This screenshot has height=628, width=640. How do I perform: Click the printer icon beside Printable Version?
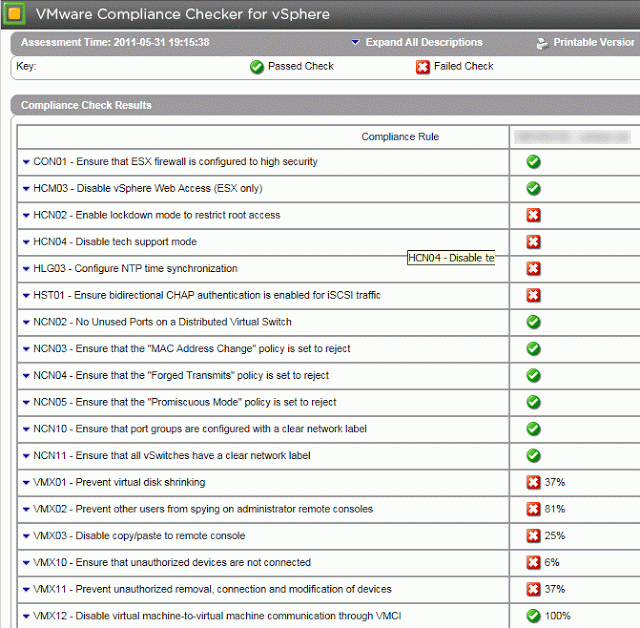[542, 43]
